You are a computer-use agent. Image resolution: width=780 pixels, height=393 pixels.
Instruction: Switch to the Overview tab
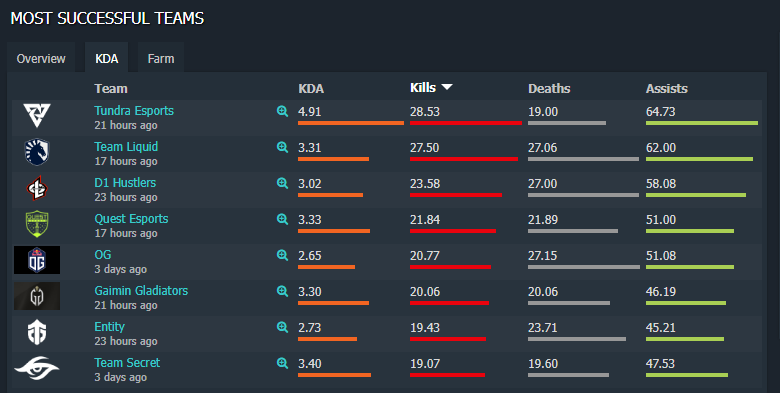point(41,58)
